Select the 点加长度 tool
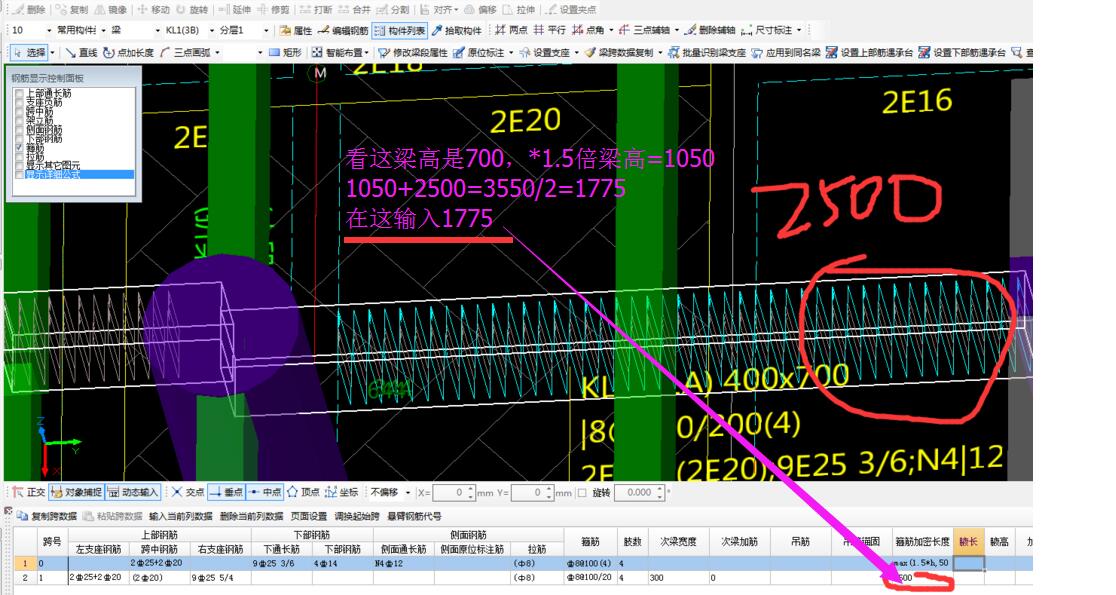 click(x=129, y=53)
